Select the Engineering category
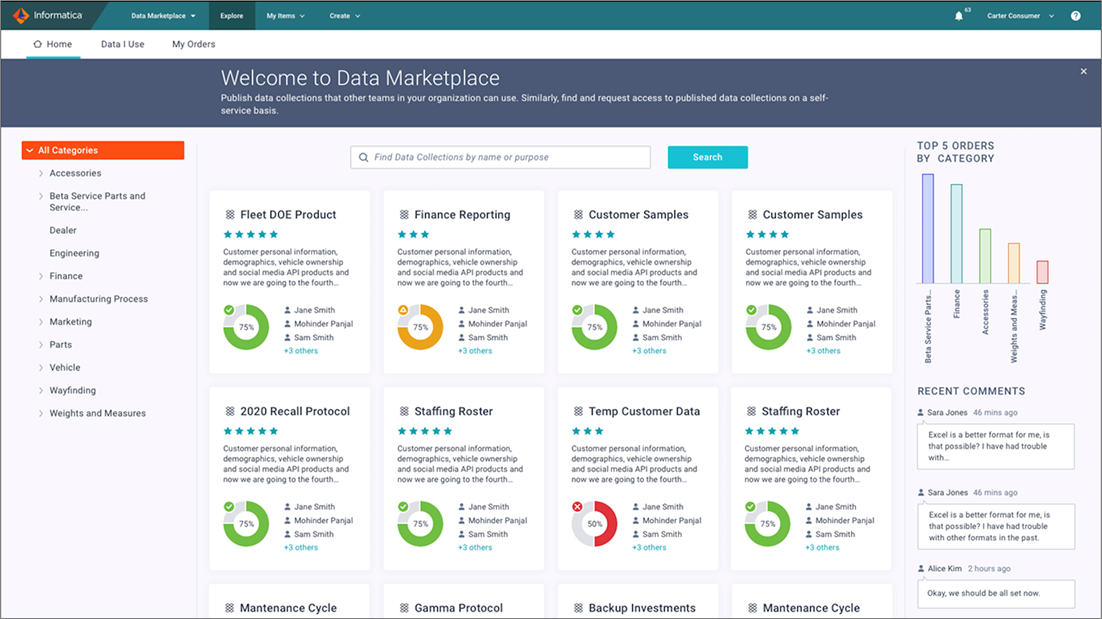Screen dimensions: 1102x619 tap(74, 253)
